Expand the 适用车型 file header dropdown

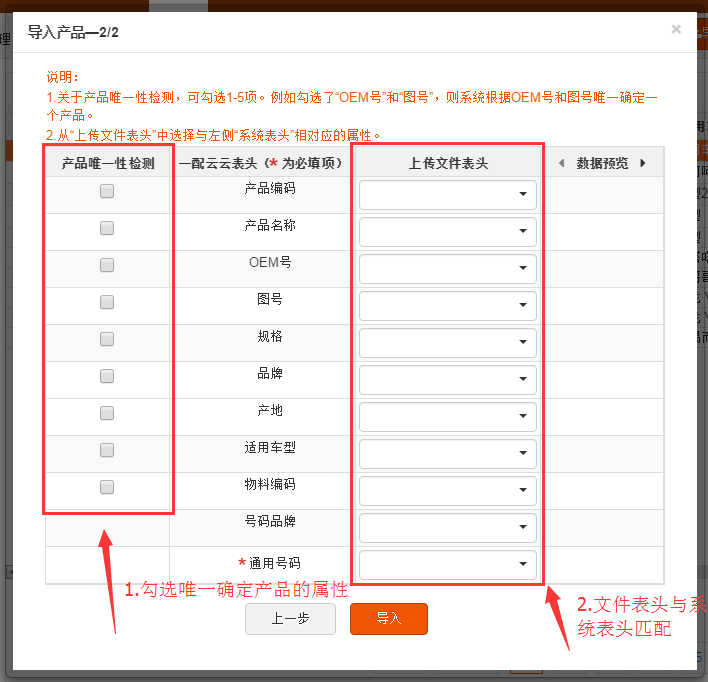447,454
